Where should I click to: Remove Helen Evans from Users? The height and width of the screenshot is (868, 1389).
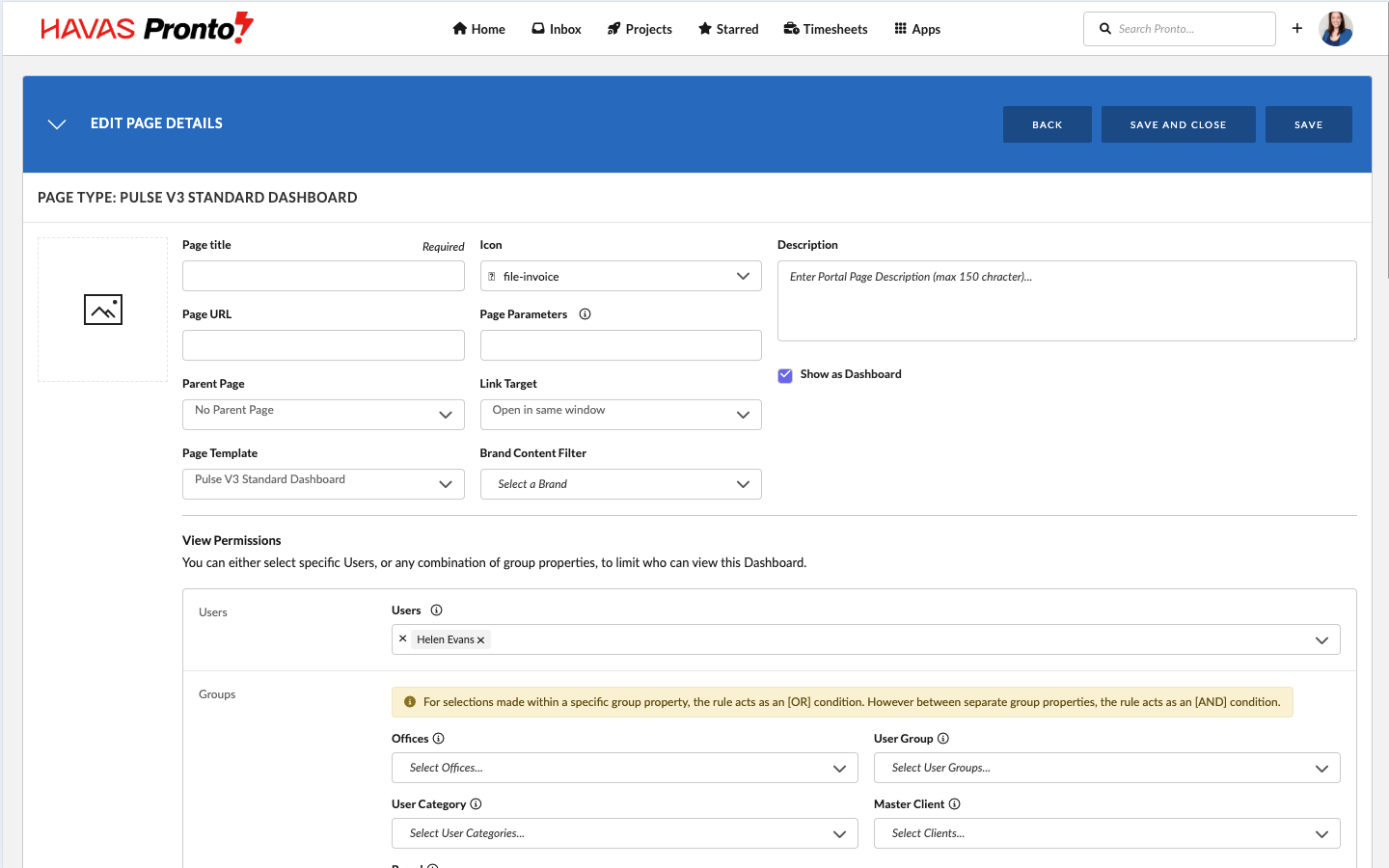pyautogui.click(x=481, y=640)
